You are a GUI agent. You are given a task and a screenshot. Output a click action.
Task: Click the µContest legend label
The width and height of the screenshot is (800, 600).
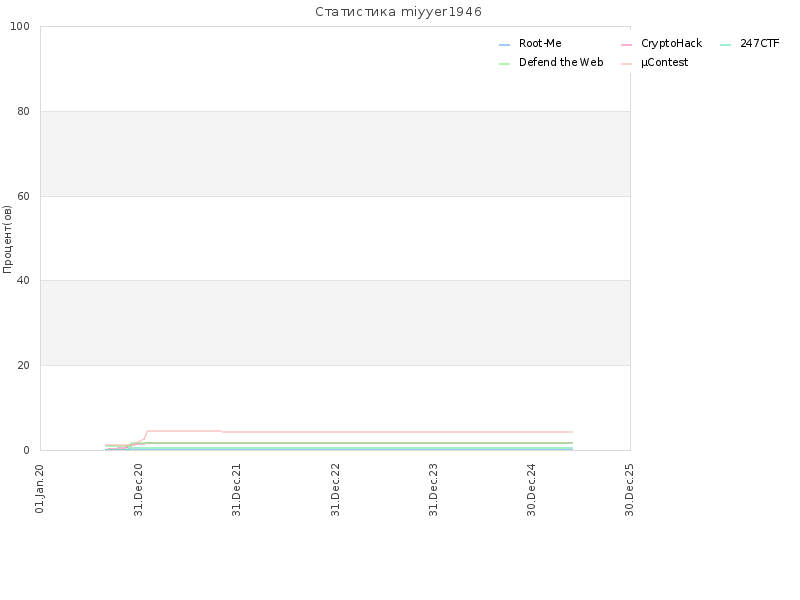point(664,62)
